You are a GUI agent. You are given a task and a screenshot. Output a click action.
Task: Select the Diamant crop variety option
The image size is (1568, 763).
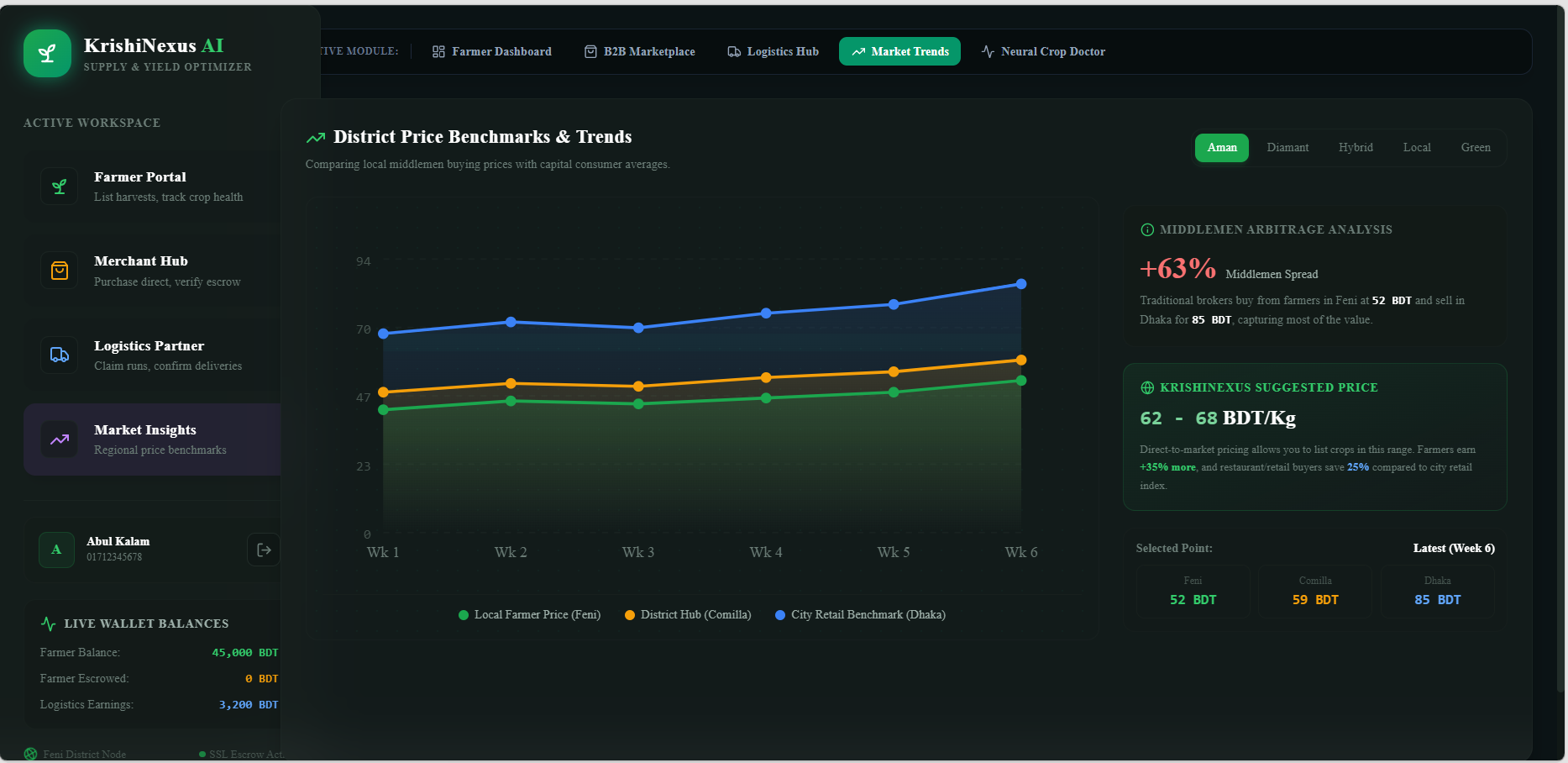1287,147
